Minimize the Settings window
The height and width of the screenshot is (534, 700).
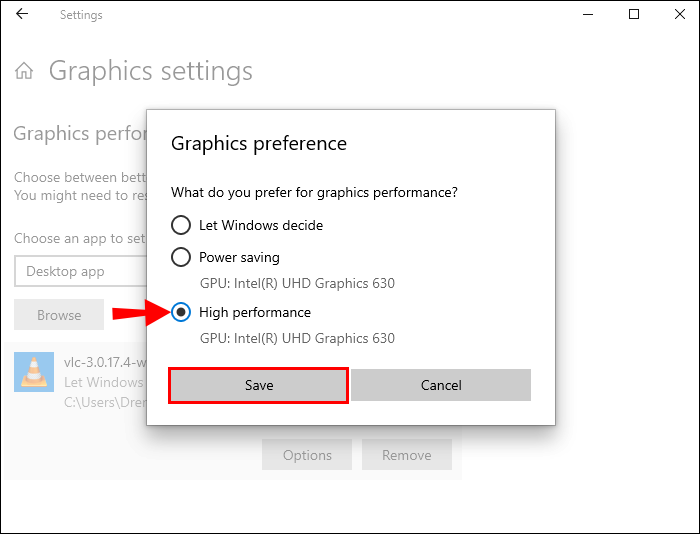pos(588,14)
